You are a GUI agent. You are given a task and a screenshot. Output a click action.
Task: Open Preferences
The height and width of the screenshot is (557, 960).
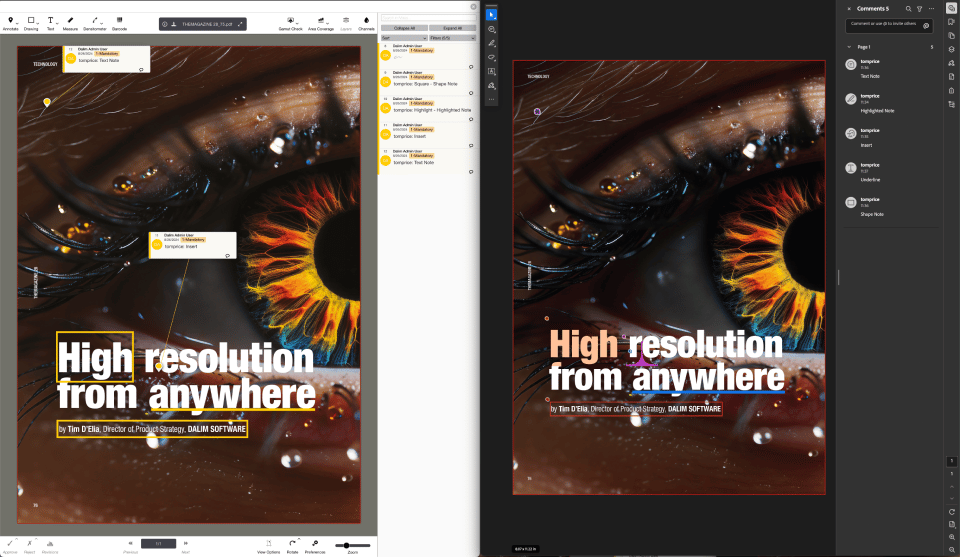click(315, 543)
